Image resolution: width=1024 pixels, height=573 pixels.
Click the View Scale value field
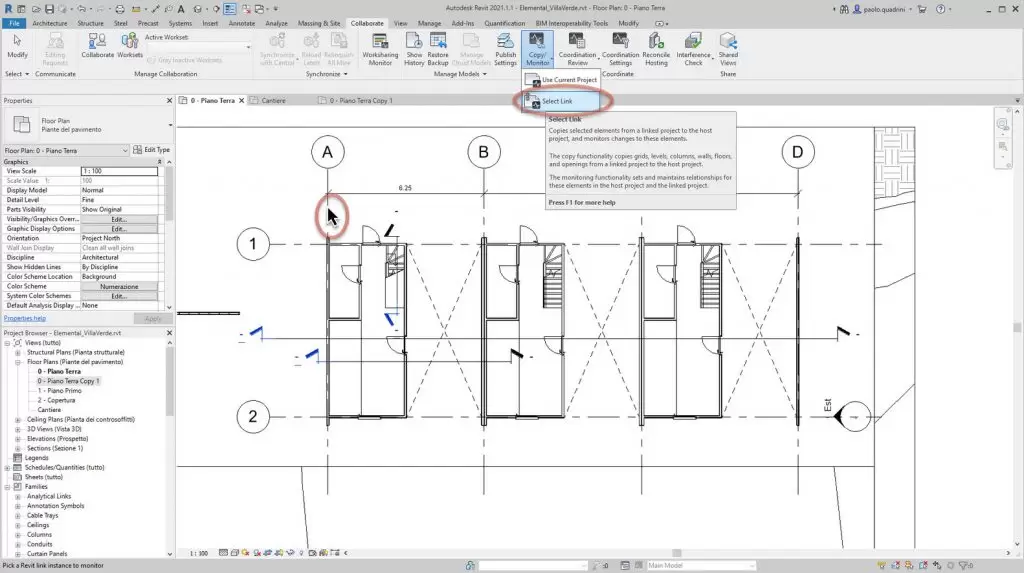pos(119,171)
